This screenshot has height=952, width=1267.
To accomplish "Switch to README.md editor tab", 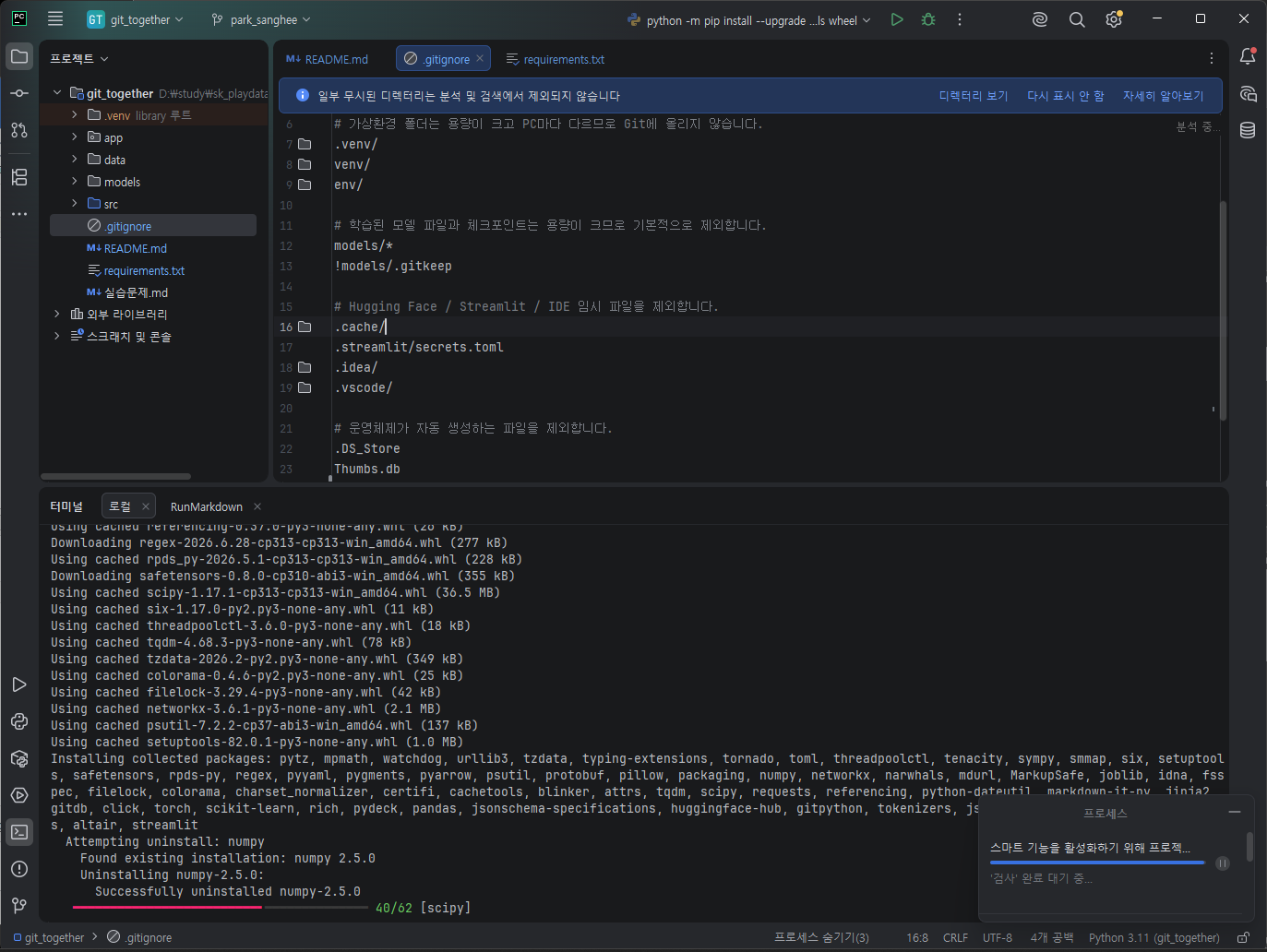I will pos(327,59).
